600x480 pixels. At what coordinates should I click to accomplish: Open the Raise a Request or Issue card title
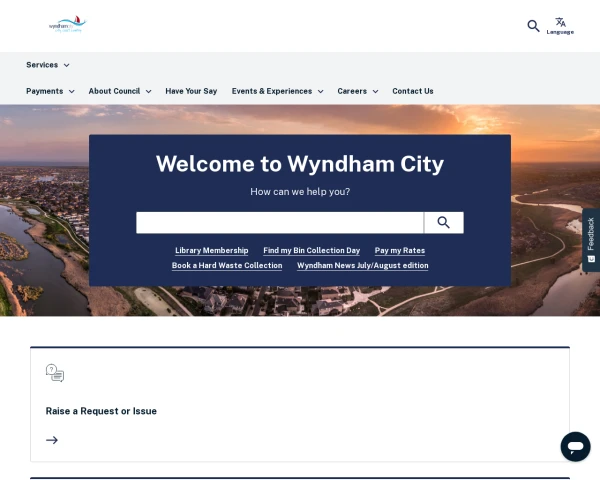[x=101, y=411]
